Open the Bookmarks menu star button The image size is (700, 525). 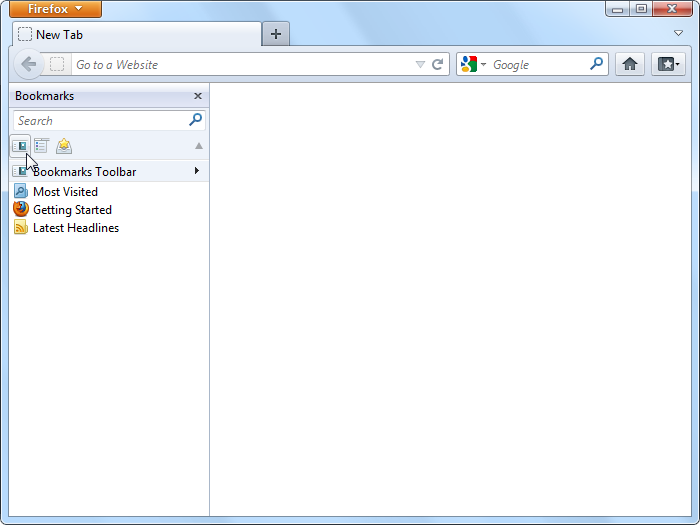668,64
